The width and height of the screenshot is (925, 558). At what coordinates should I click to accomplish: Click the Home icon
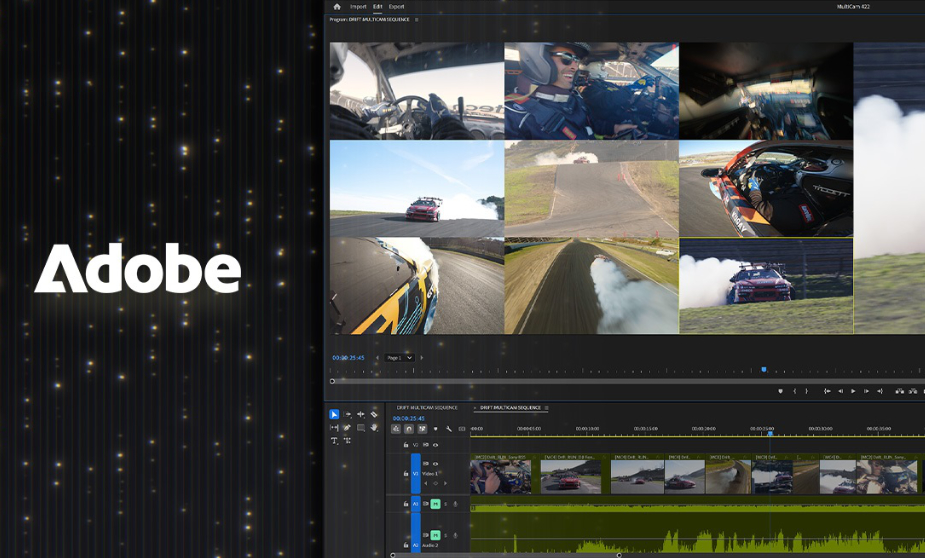click(x=337, y=7)
